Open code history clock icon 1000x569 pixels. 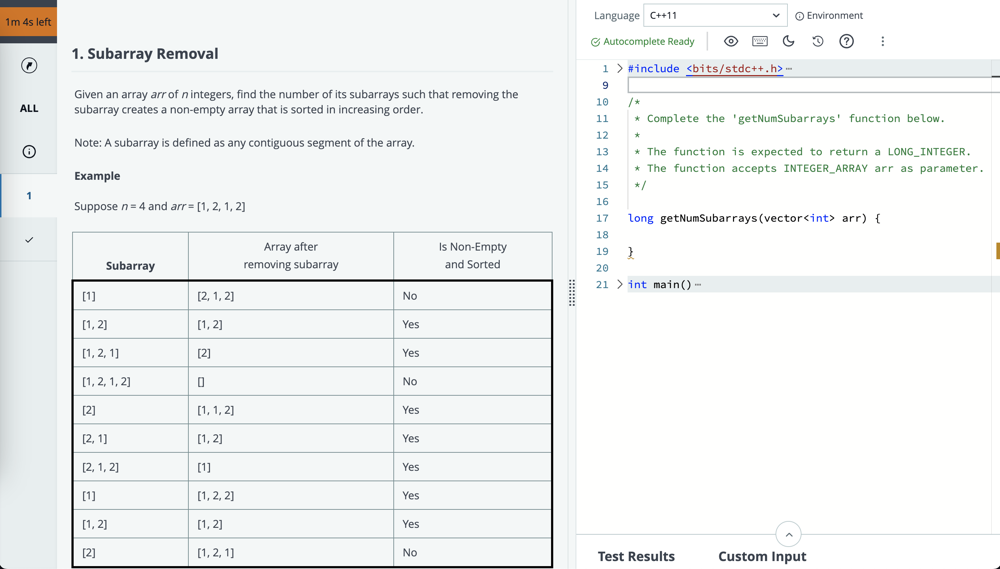(x=817, y=42)
